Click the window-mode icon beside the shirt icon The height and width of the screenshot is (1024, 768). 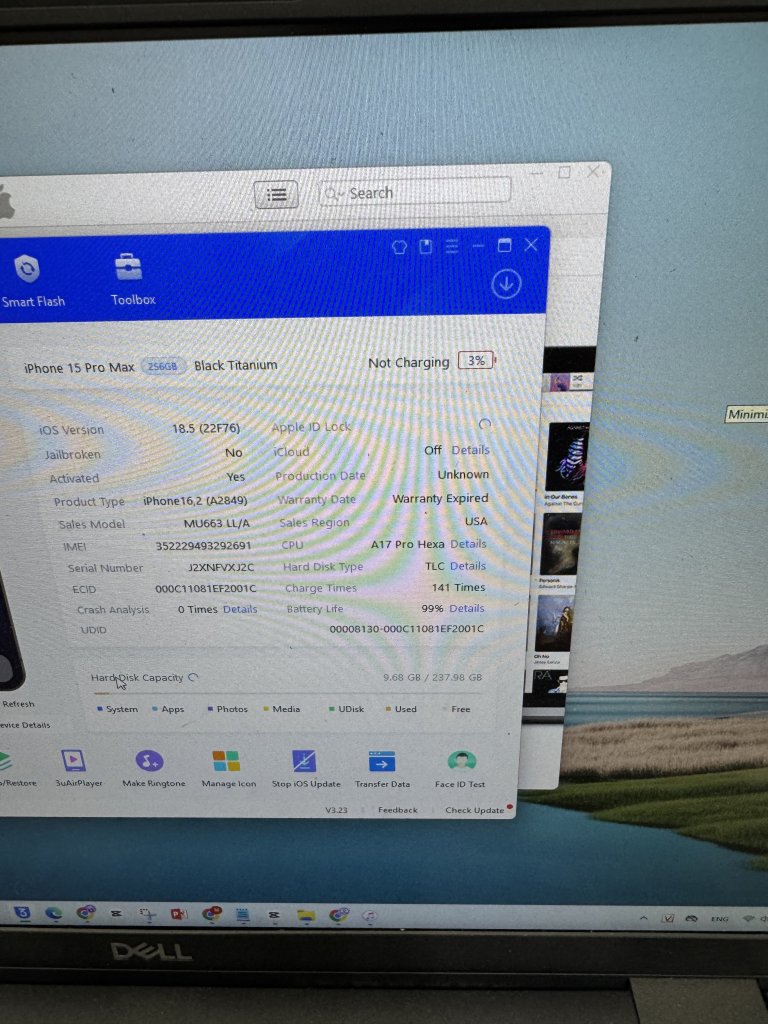pos(426,246)
